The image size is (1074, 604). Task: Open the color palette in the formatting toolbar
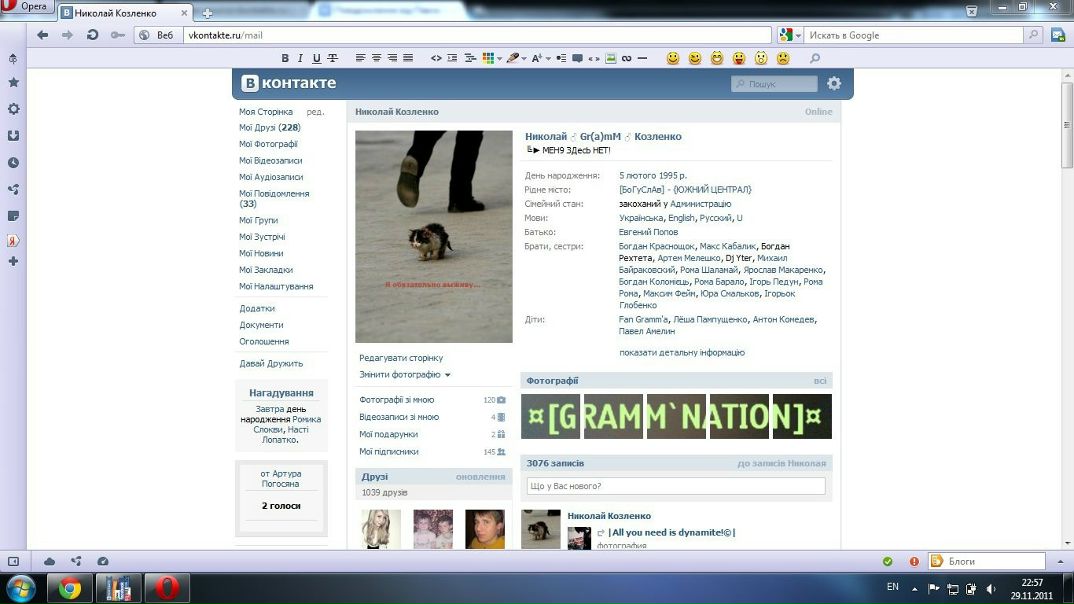pos(490,58)
